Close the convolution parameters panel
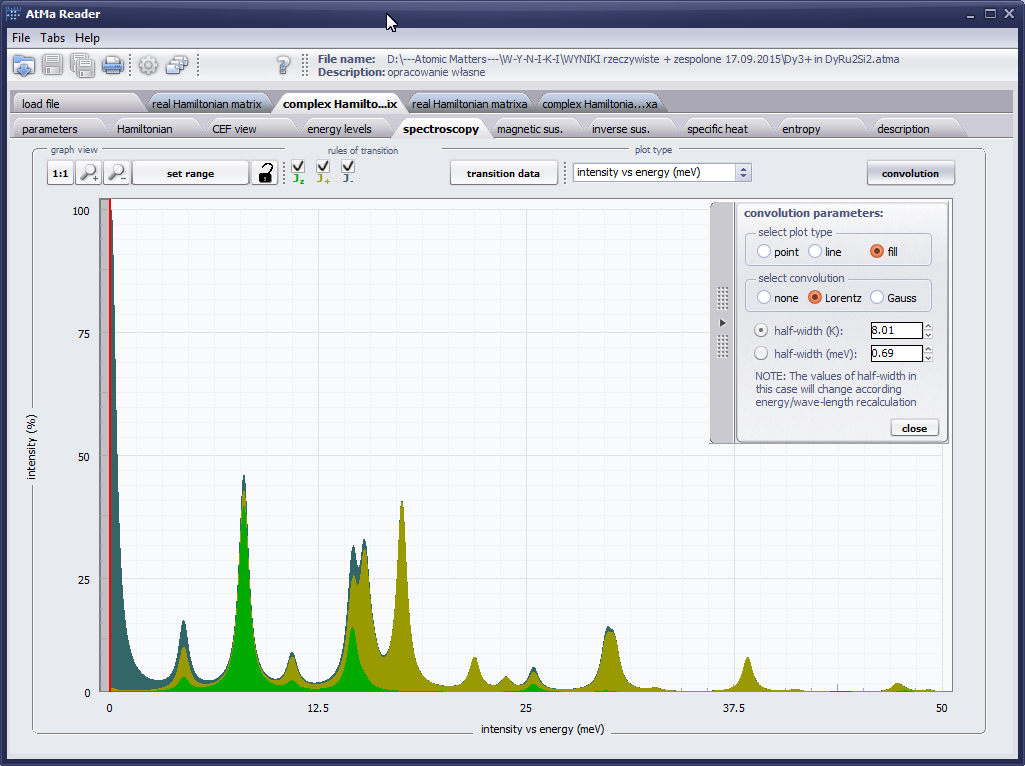 point(914,427)
